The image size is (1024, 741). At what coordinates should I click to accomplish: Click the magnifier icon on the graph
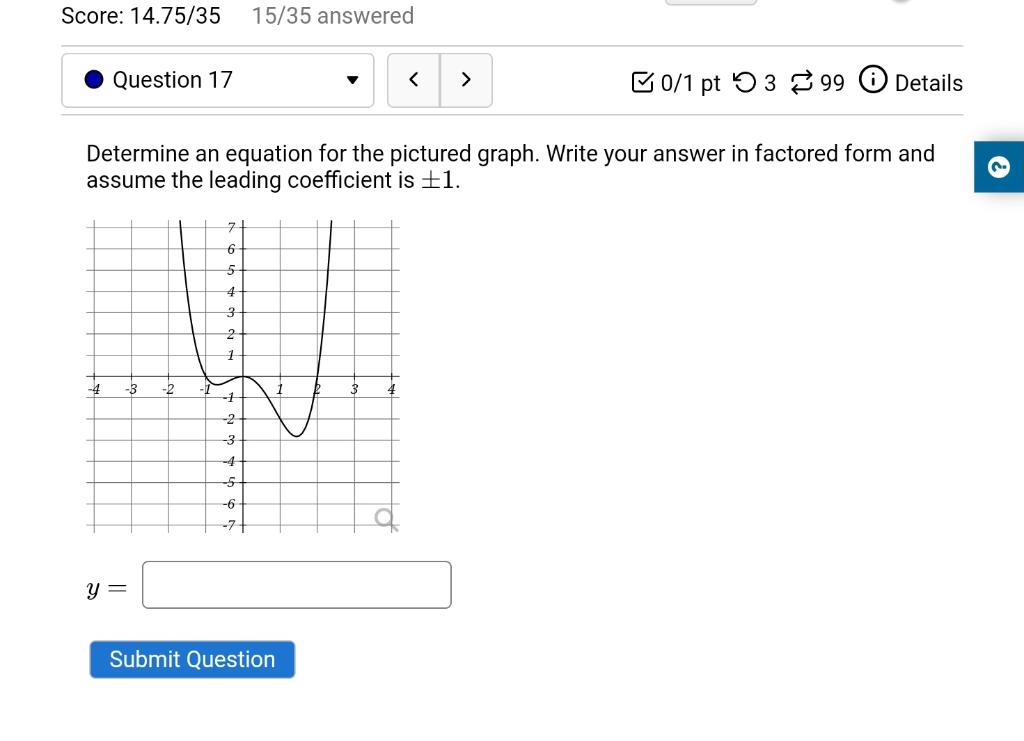point(386,519)
